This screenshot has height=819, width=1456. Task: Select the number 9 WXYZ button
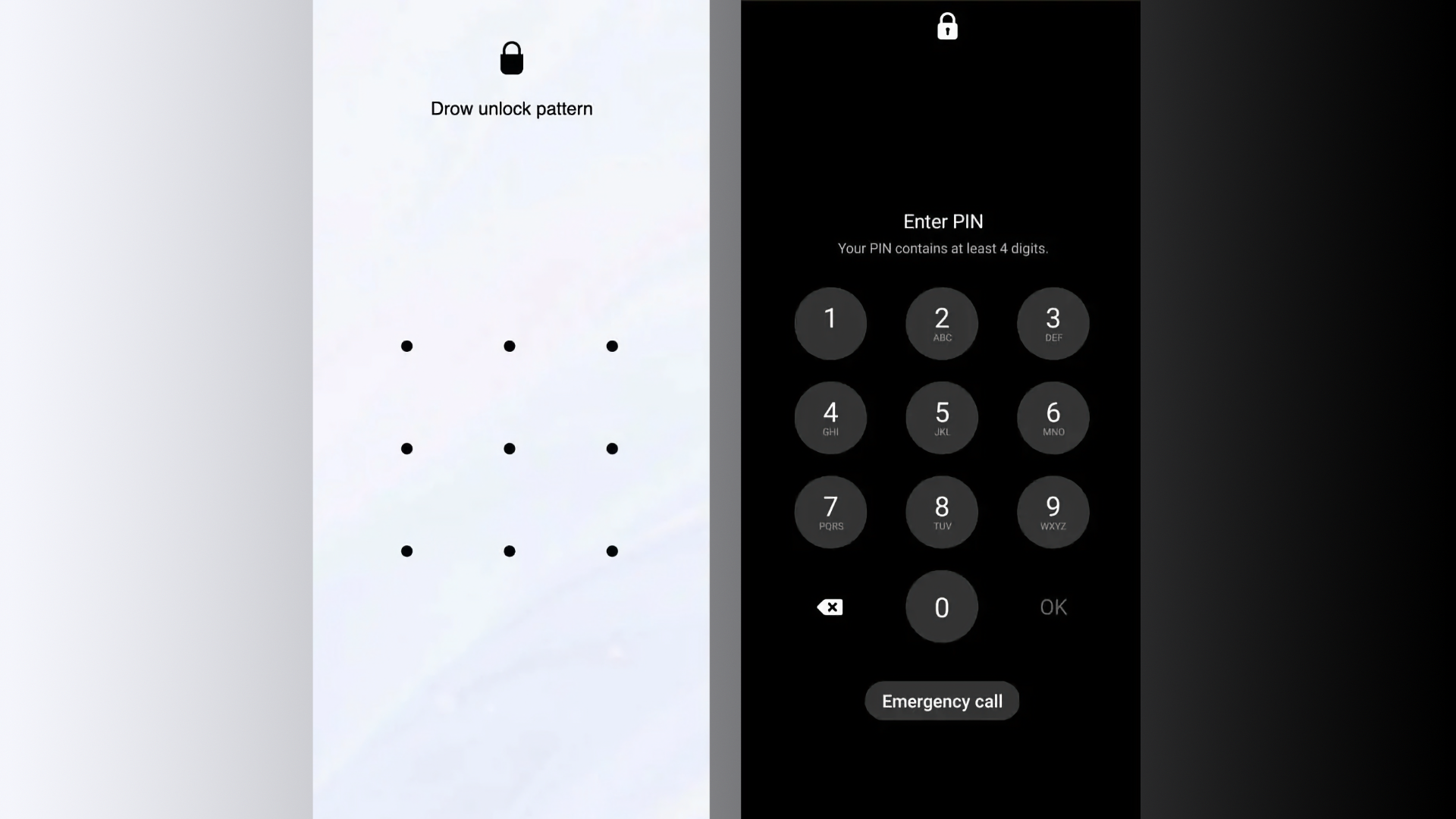[x=1053, y=511]
